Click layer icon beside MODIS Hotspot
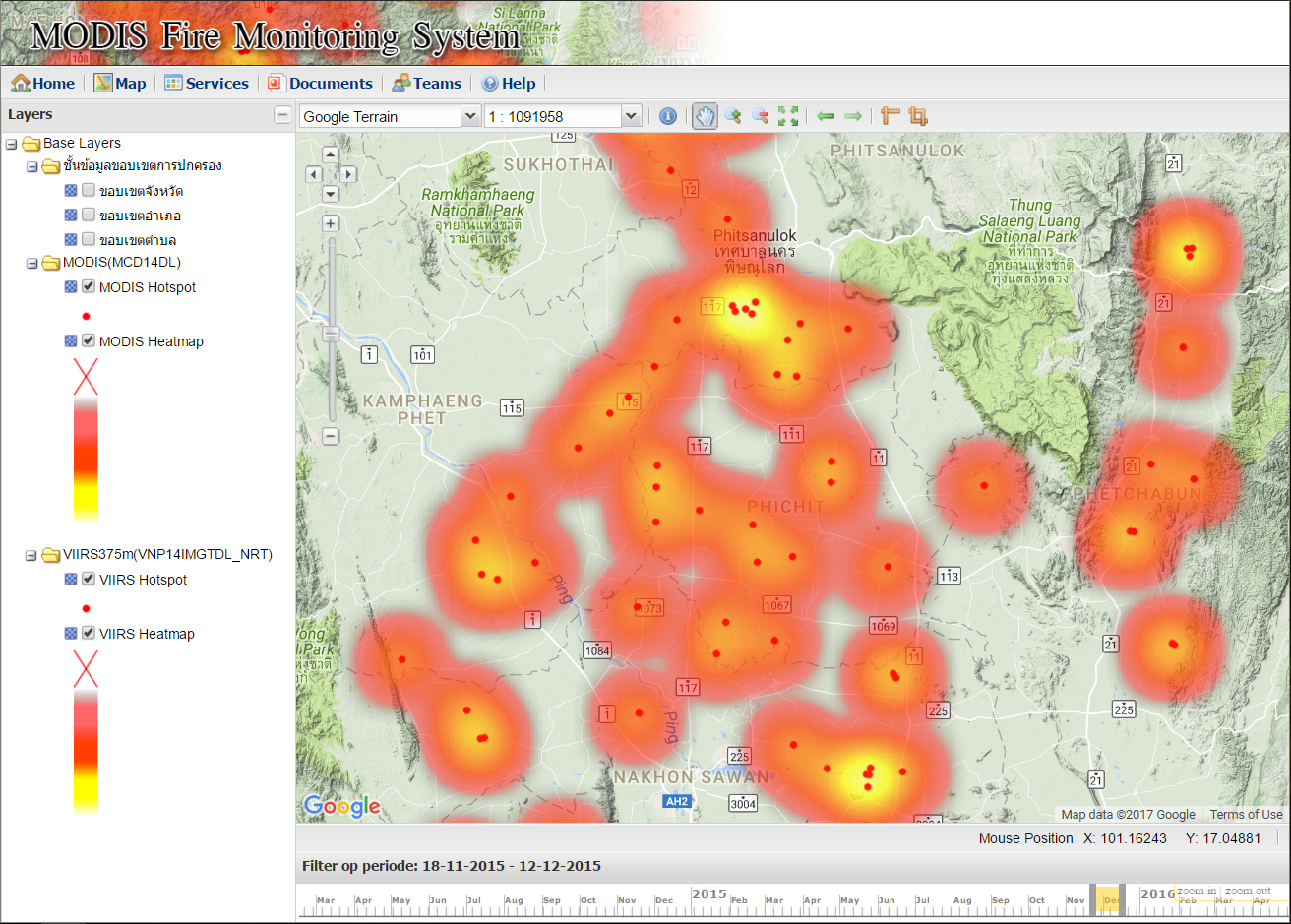The width and height of the screenshot is (1291, 924). [71, 287]
